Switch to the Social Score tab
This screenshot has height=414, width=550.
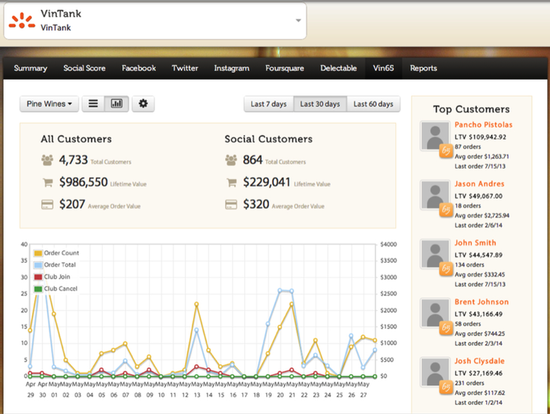tap(84, 68)
